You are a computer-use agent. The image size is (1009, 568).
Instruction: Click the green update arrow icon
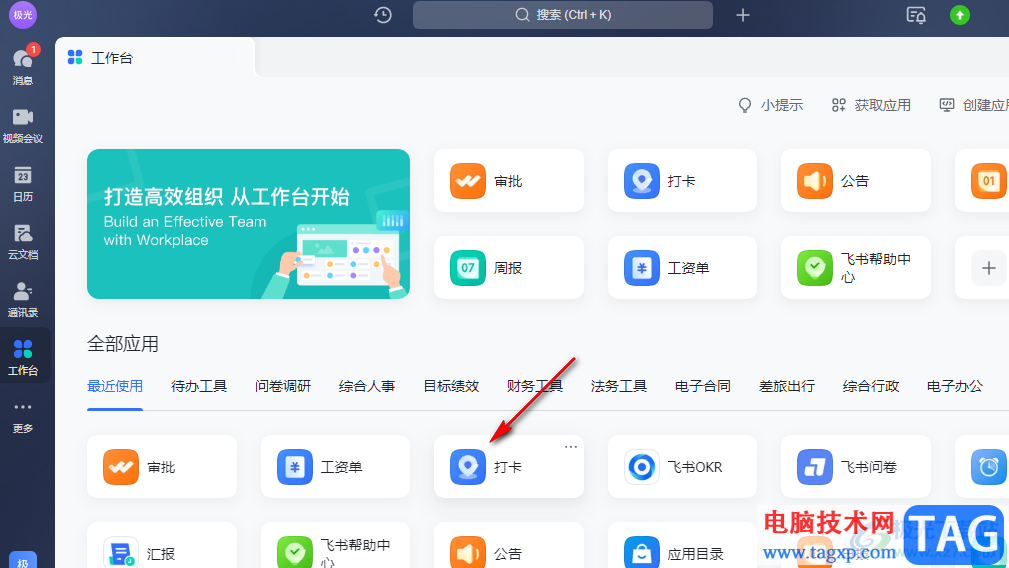[x=959, y=15]
